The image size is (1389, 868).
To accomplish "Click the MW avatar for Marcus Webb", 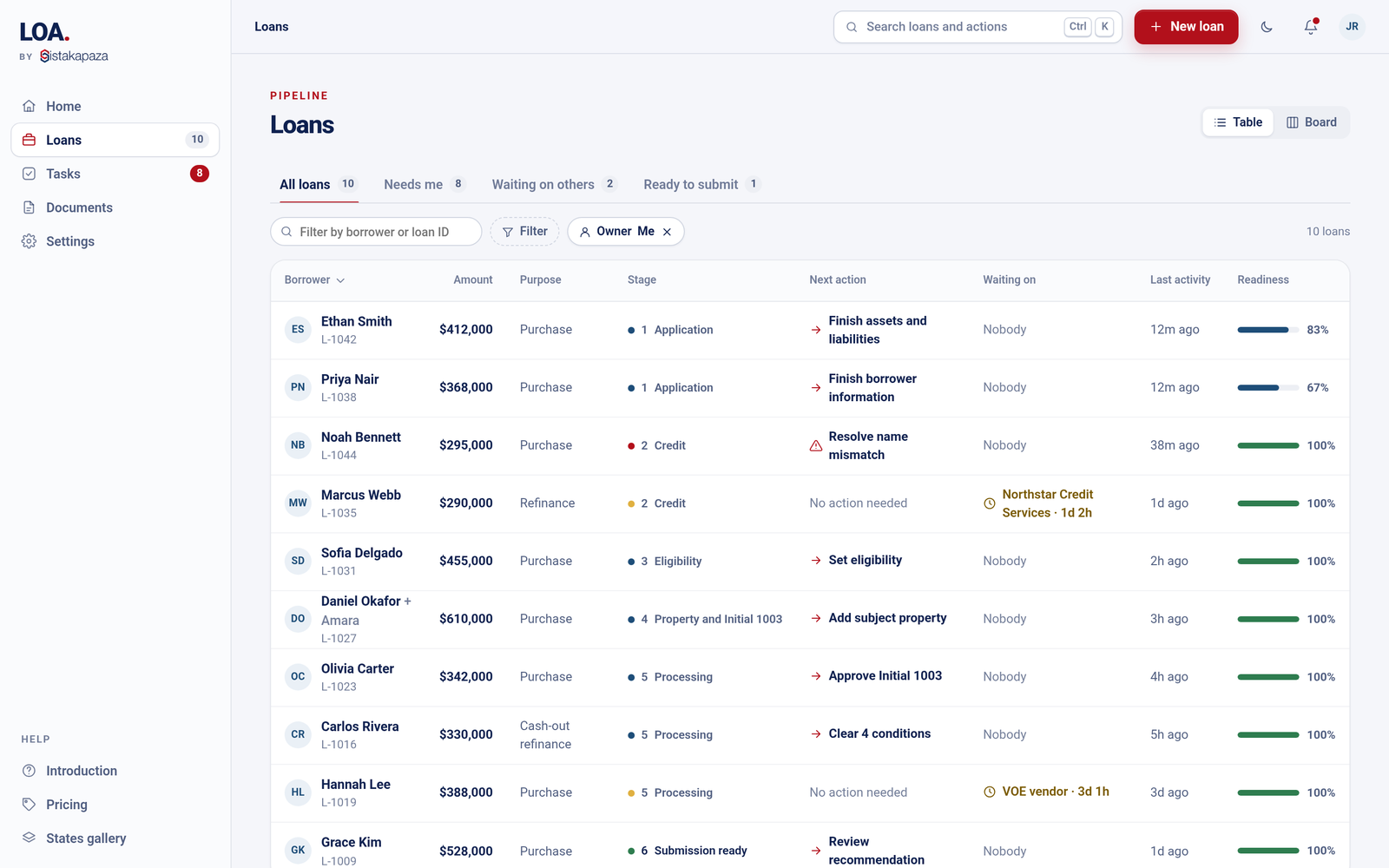I will pyautogui.click(x=298, y=503).
